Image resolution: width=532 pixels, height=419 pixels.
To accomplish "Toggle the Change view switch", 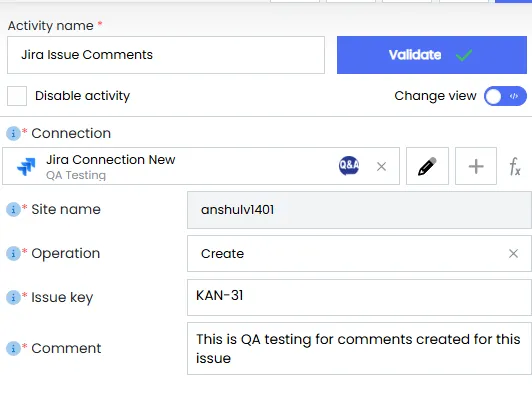I will tap(505, 96).
